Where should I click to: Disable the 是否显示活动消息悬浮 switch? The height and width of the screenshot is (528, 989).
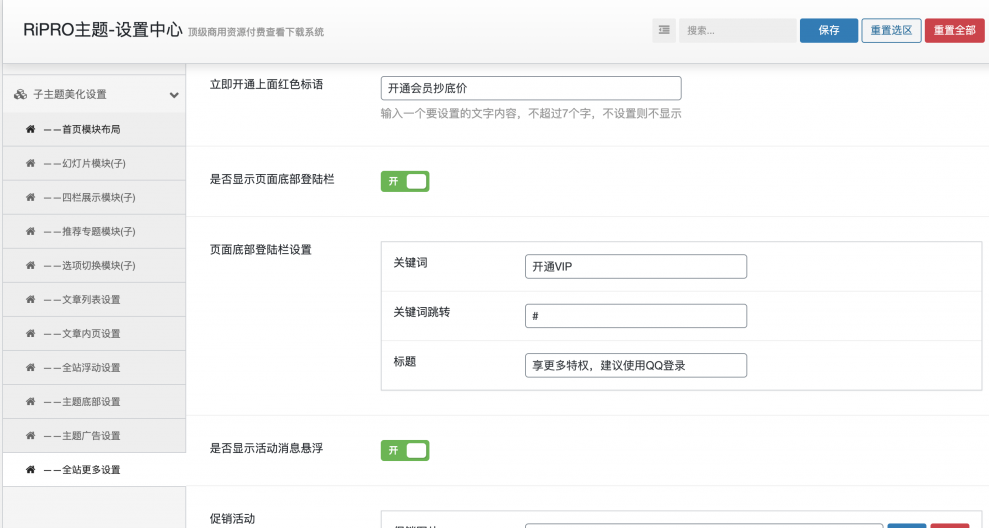click(x=404, y=450)
